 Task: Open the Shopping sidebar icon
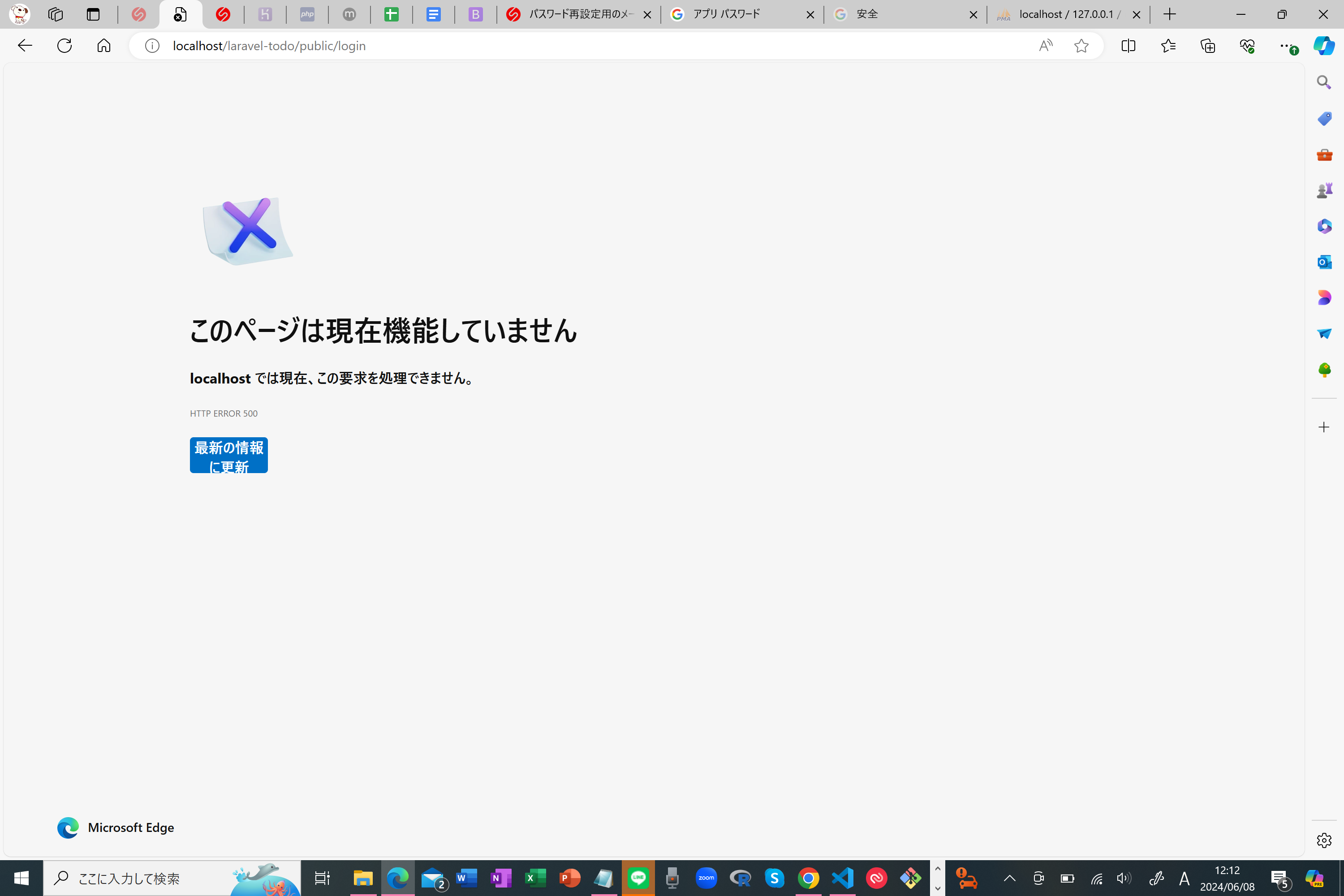tap(1324, 119)
